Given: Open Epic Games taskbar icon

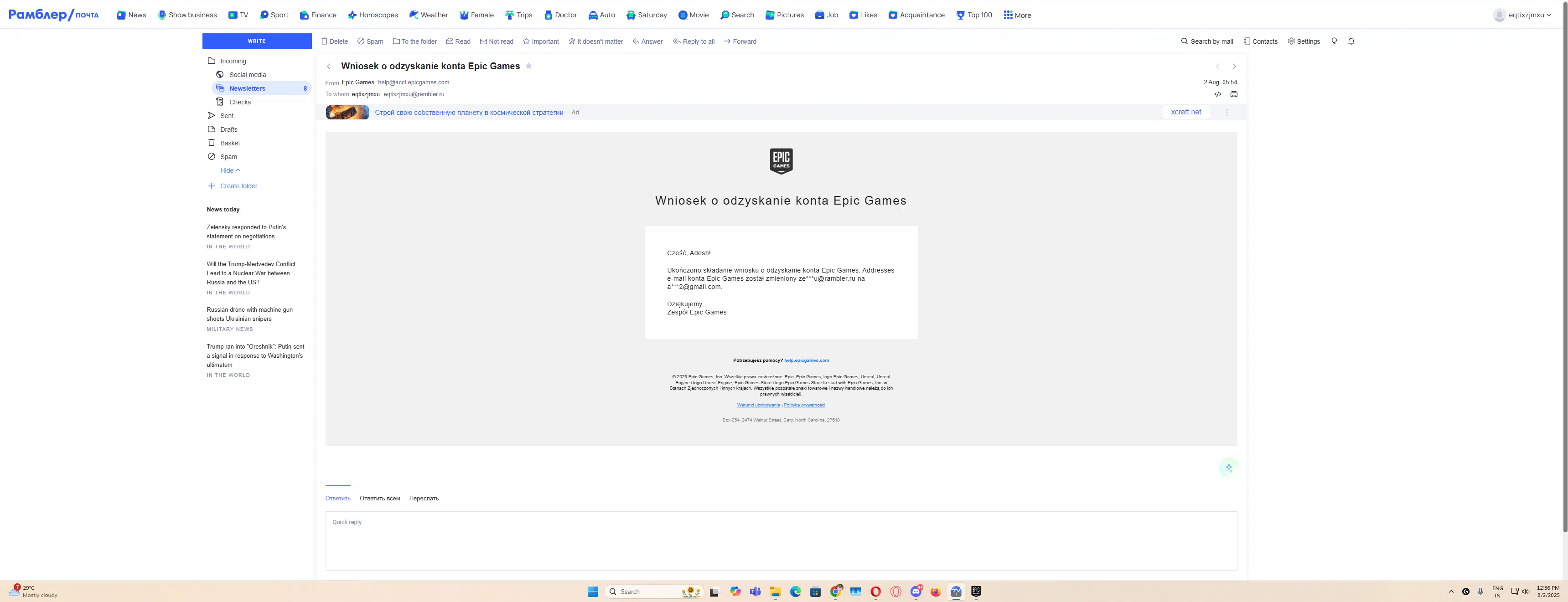Looking at the screenshot, I should 976,591.
